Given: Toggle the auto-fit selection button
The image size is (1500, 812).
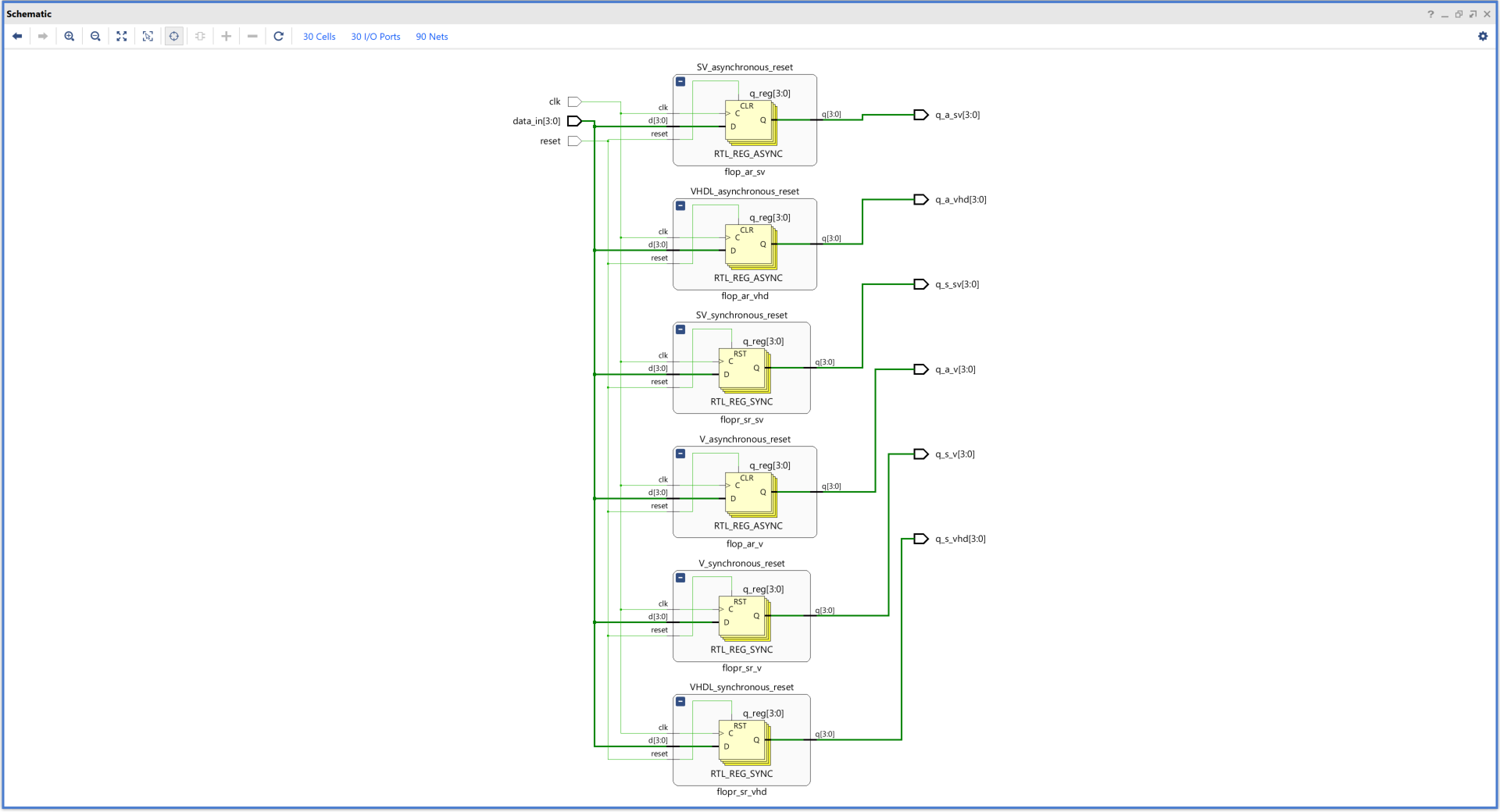Looking at the screenshot, I should pyautogui.click(x=174, y=37).
